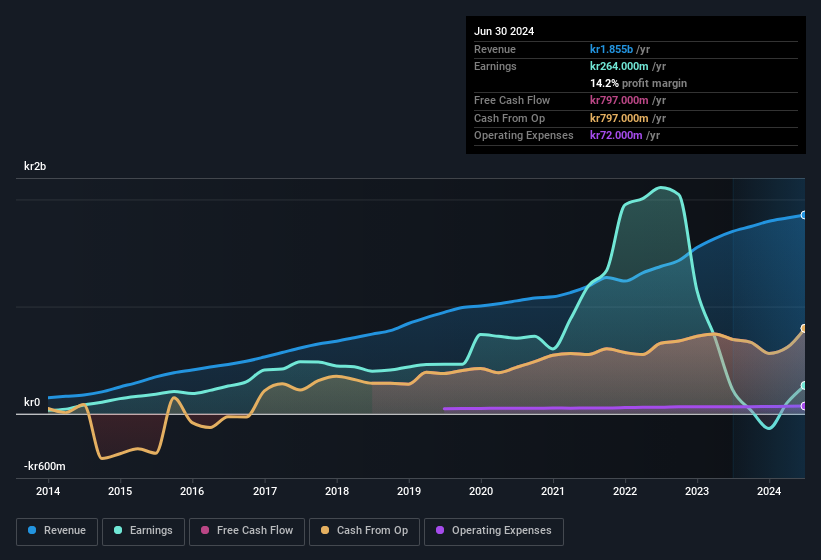This screenshot has height=560, width=821.
Task: Click the kr264.000m earnings value
Action: click(x=619, y=66)
